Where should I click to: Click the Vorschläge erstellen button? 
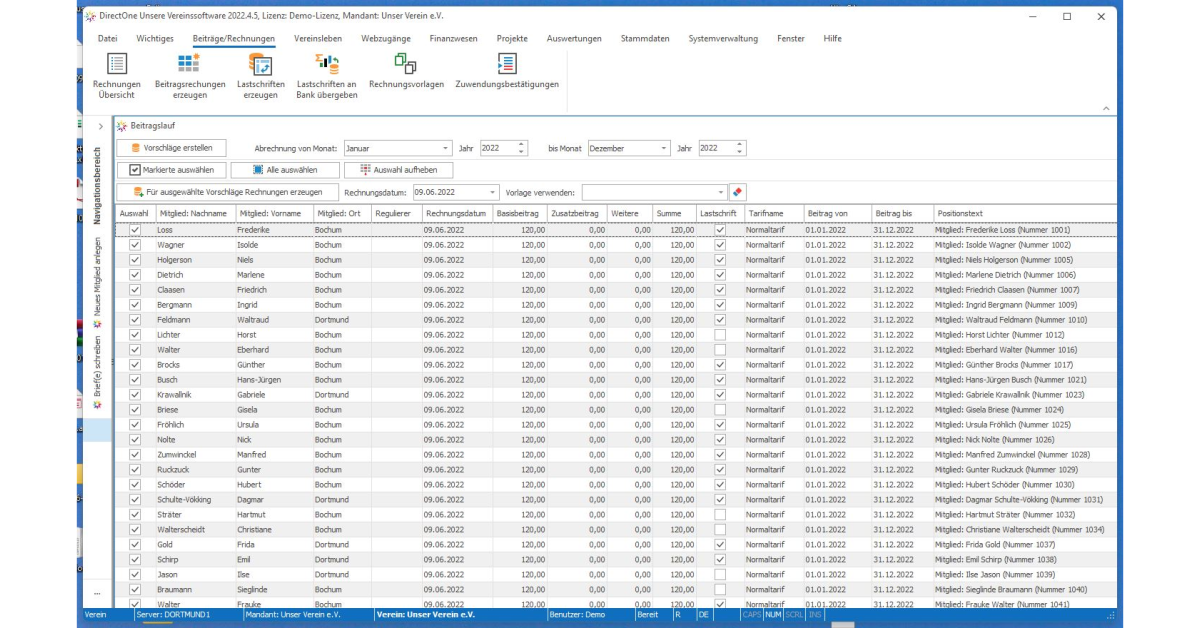[x=172, y=148]
